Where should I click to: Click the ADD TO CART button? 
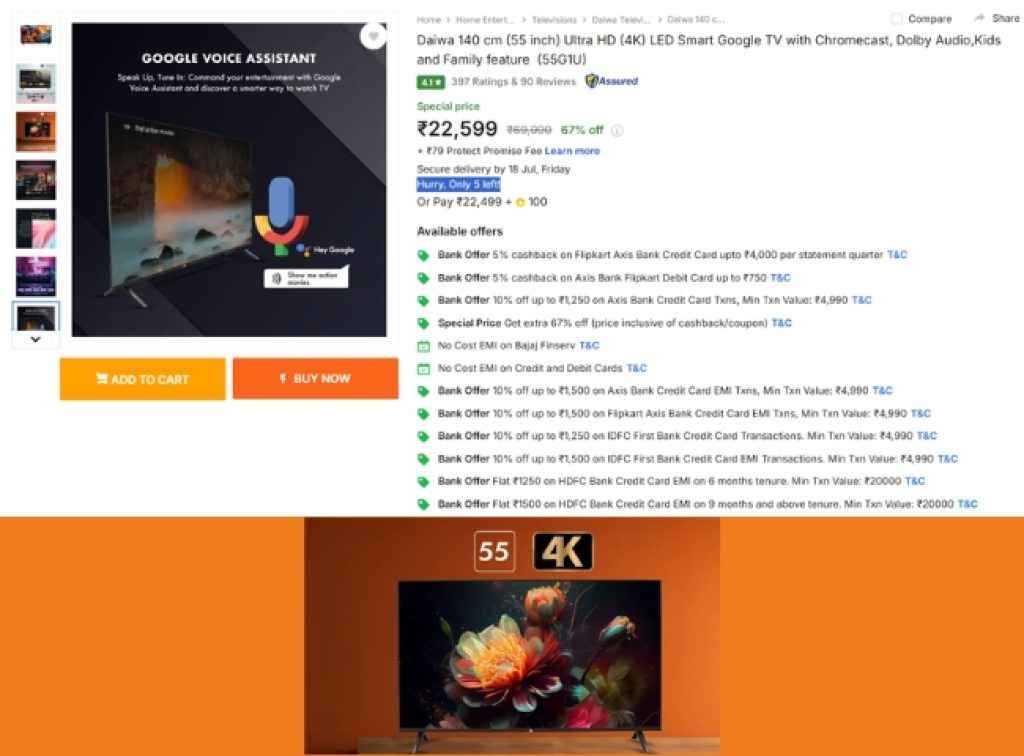pyautogui.click(x=142, y=379)
